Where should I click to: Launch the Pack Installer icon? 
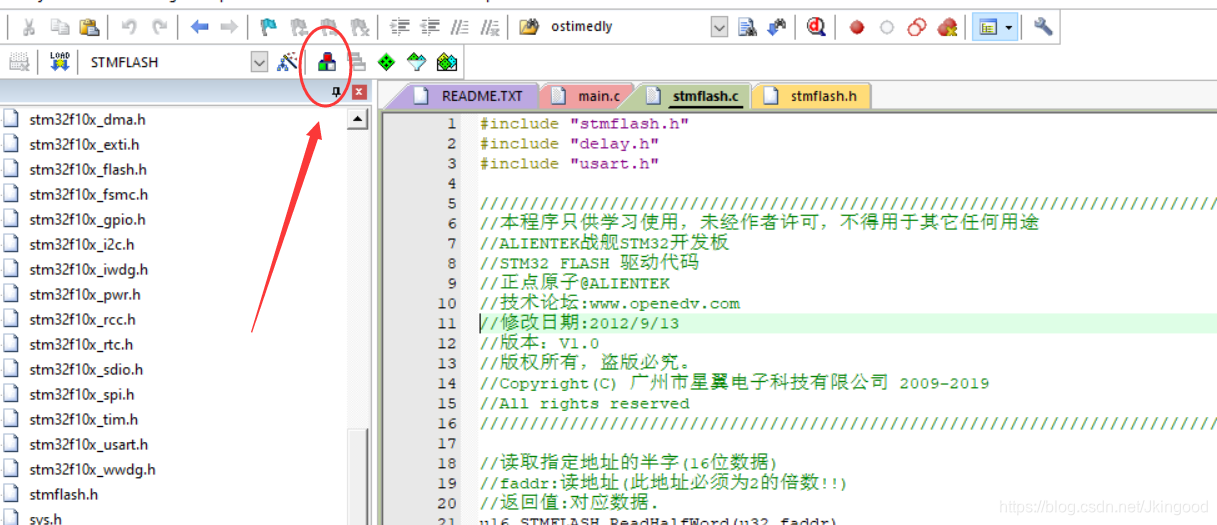[447, 62]
